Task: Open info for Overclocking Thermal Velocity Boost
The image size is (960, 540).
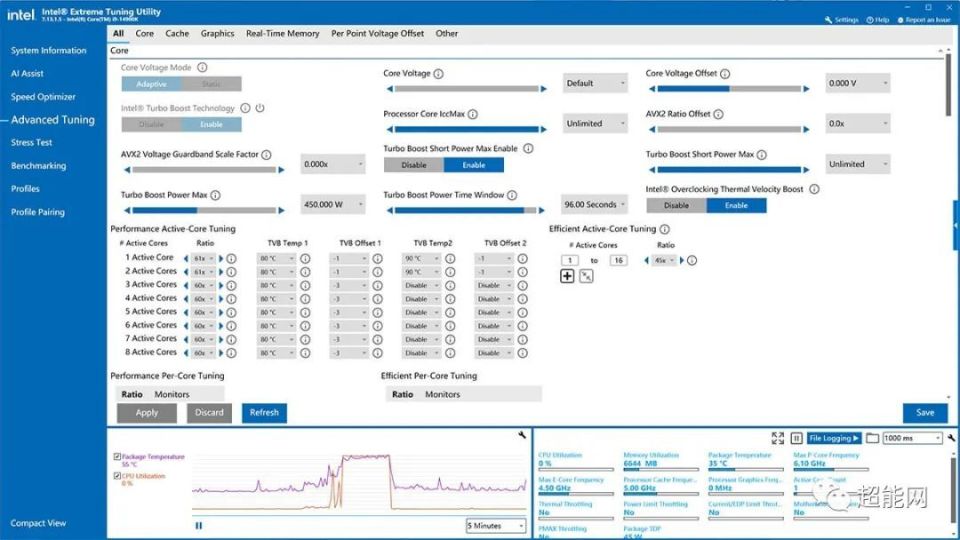Action: (814, 189)
